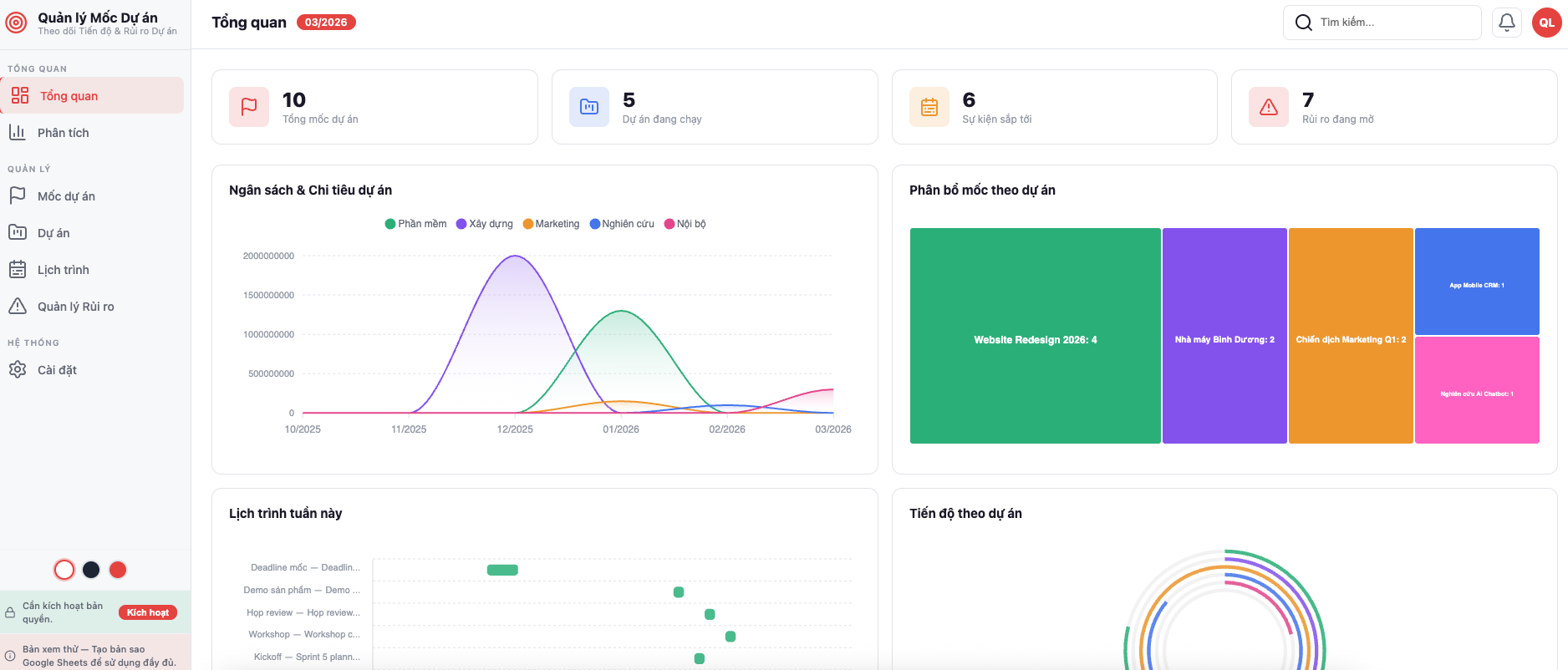Screen dimensions: 1568x670
Task: Click the folder icon on Dự án đang chạy card
Action: tap(589, 107)
